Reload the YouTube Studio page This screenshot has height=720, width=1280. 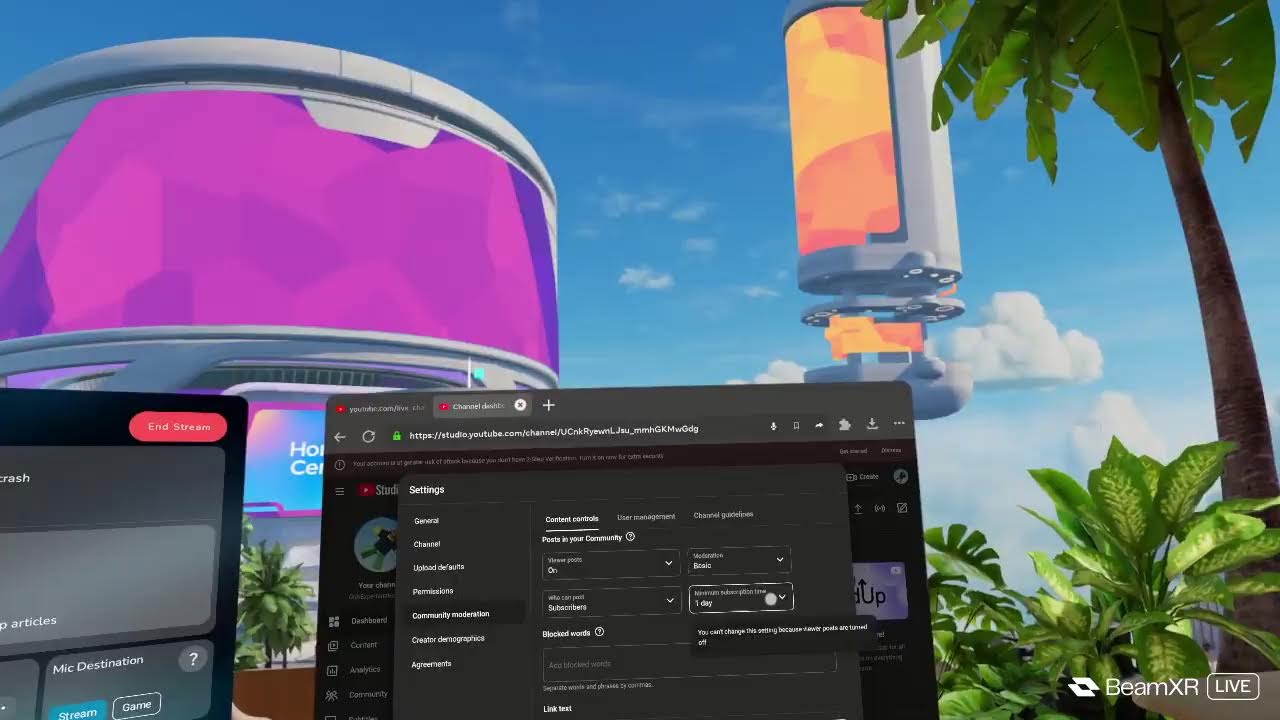[368, 437]
